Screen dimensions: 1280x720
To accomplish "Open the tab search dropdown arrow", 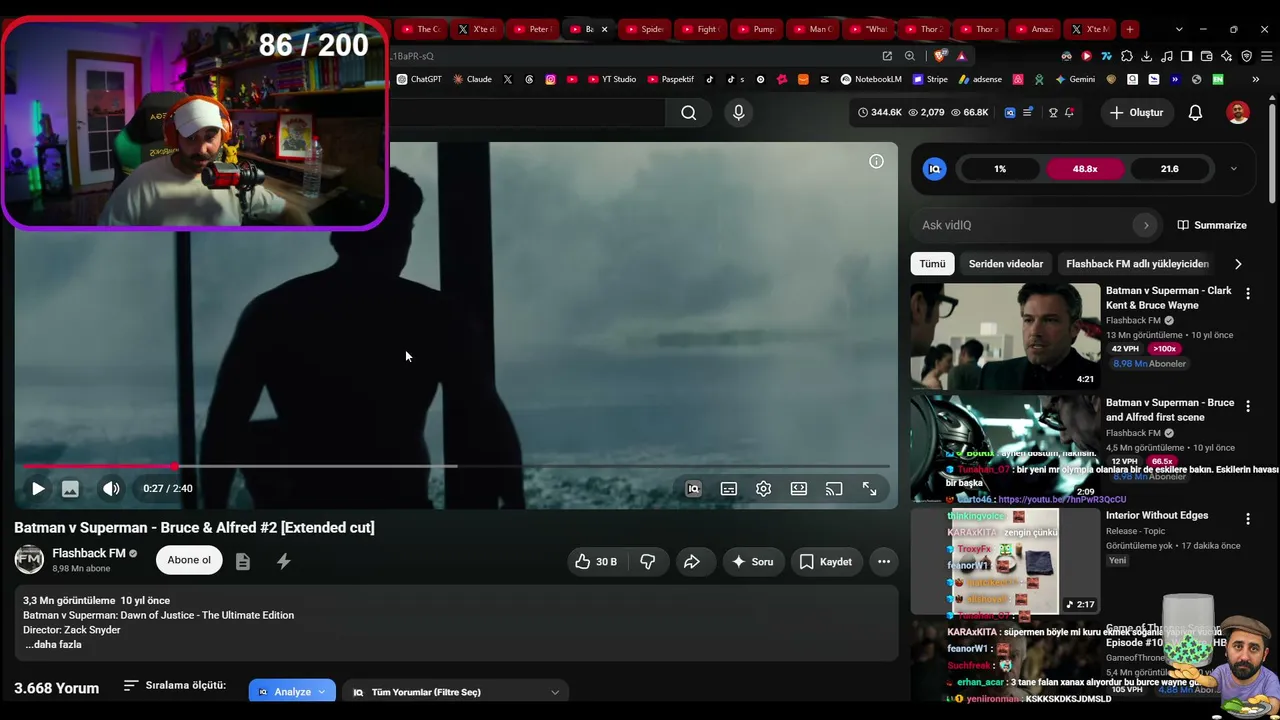I will coord(1179,29).
